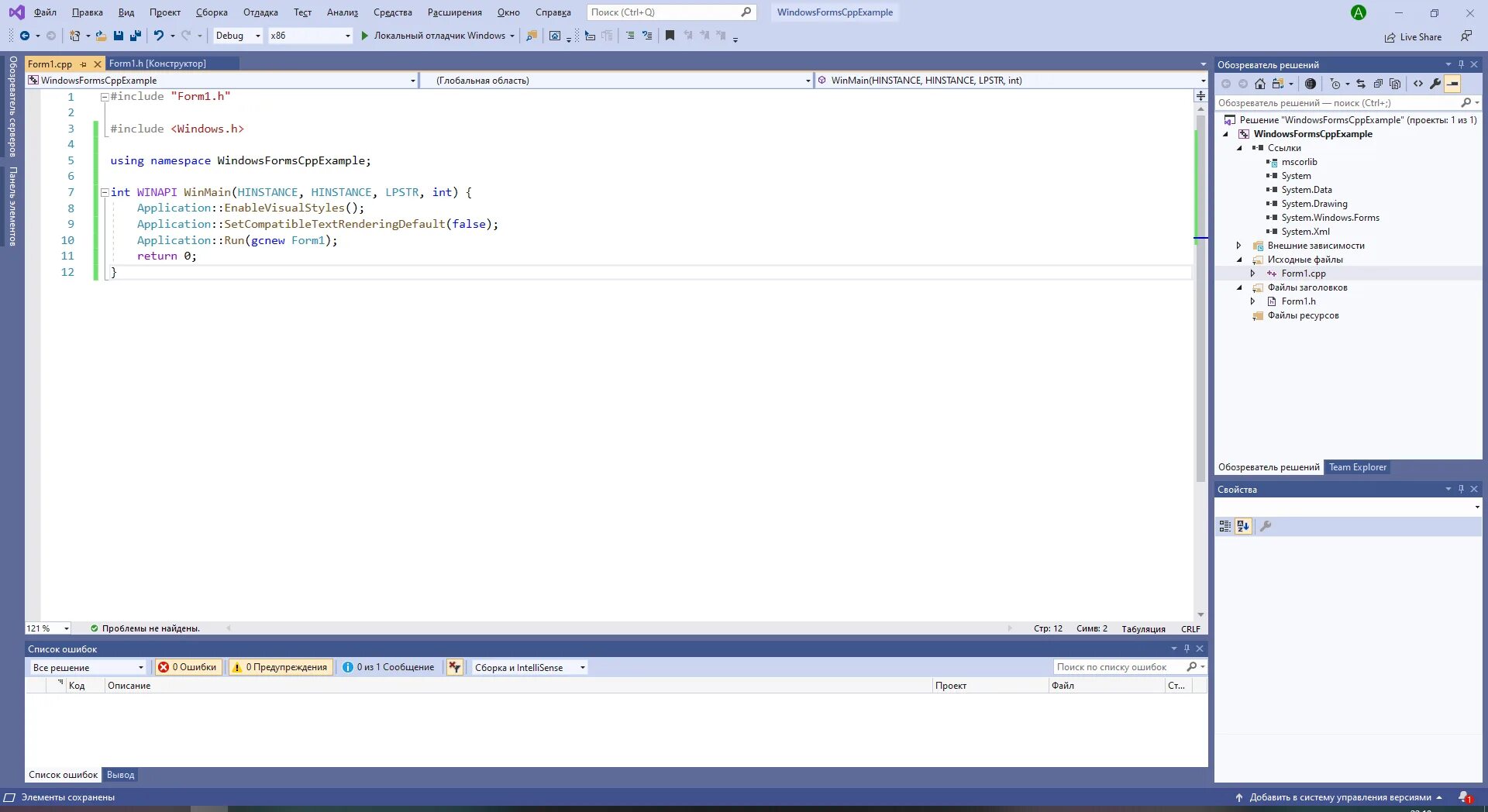Click the Поиск по списку ошибок field
This screenshot has height=812, width=1488.
(1130, 667)
